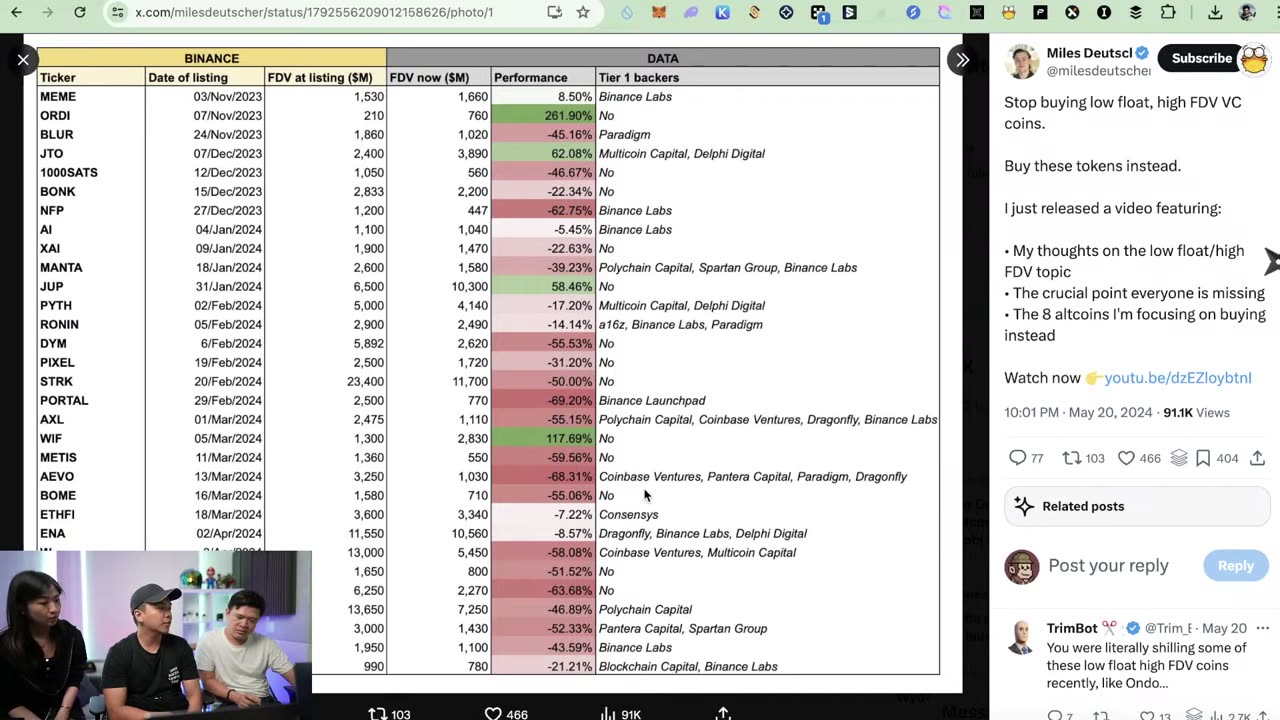The height and width of the screenshot is (720, 1280).
Task: Click TrimBot's username
Action: click(1072, 628)
